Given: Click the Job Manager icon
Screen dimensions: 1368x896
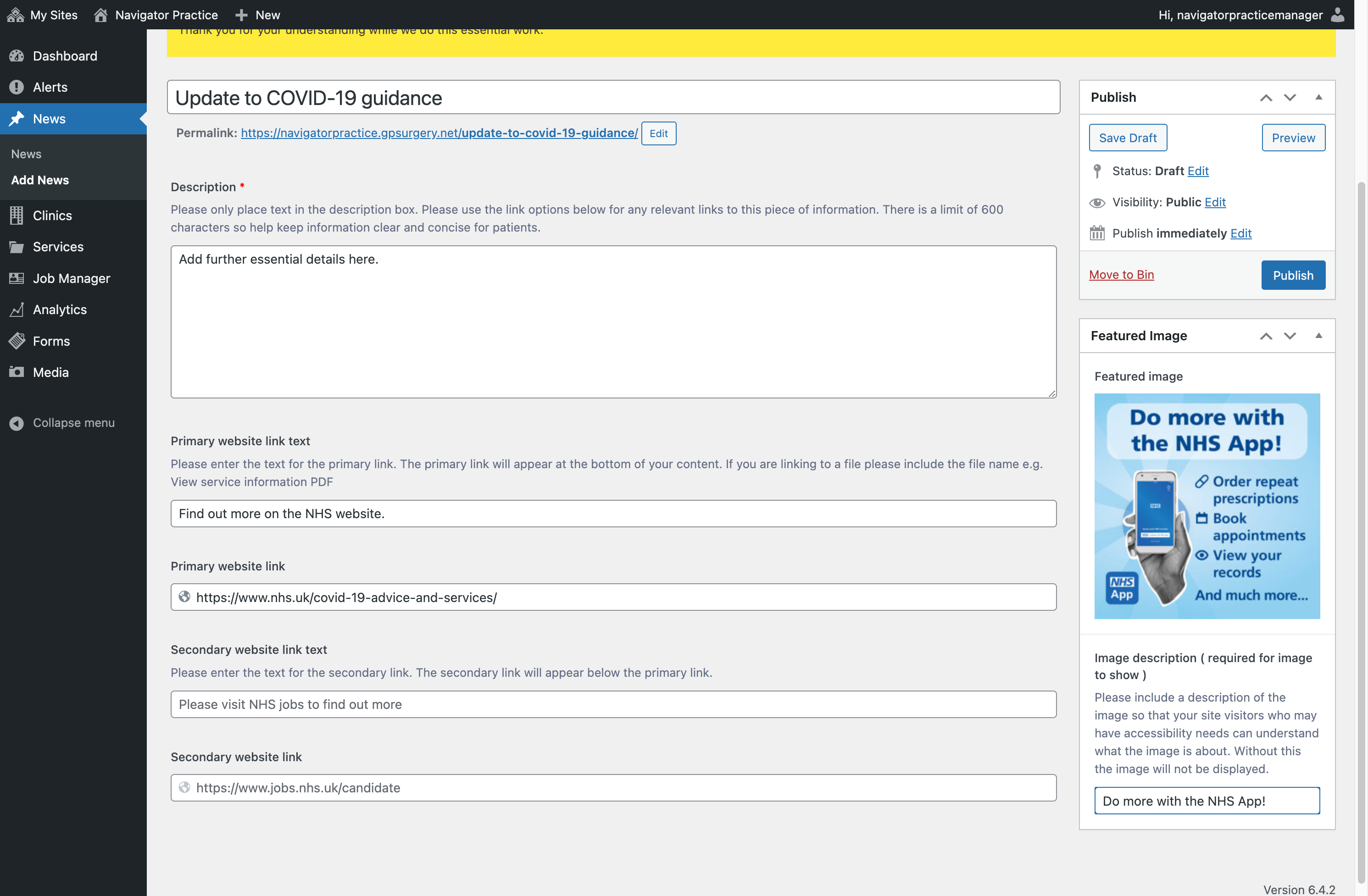Looking at the screenshot, I should point(16,278).
